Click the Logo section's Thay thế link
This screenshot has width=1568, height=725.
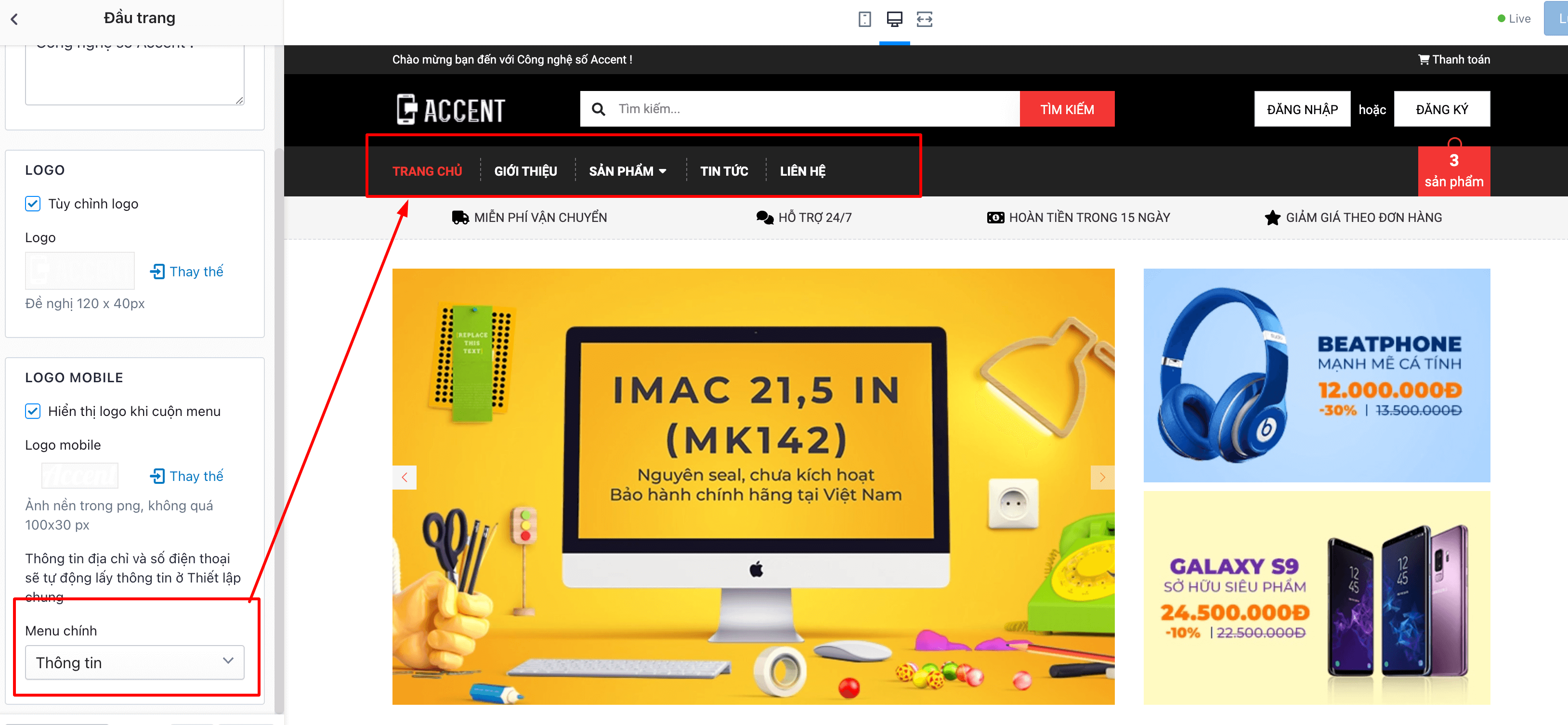pyautogui.click(x=187, y=272)
